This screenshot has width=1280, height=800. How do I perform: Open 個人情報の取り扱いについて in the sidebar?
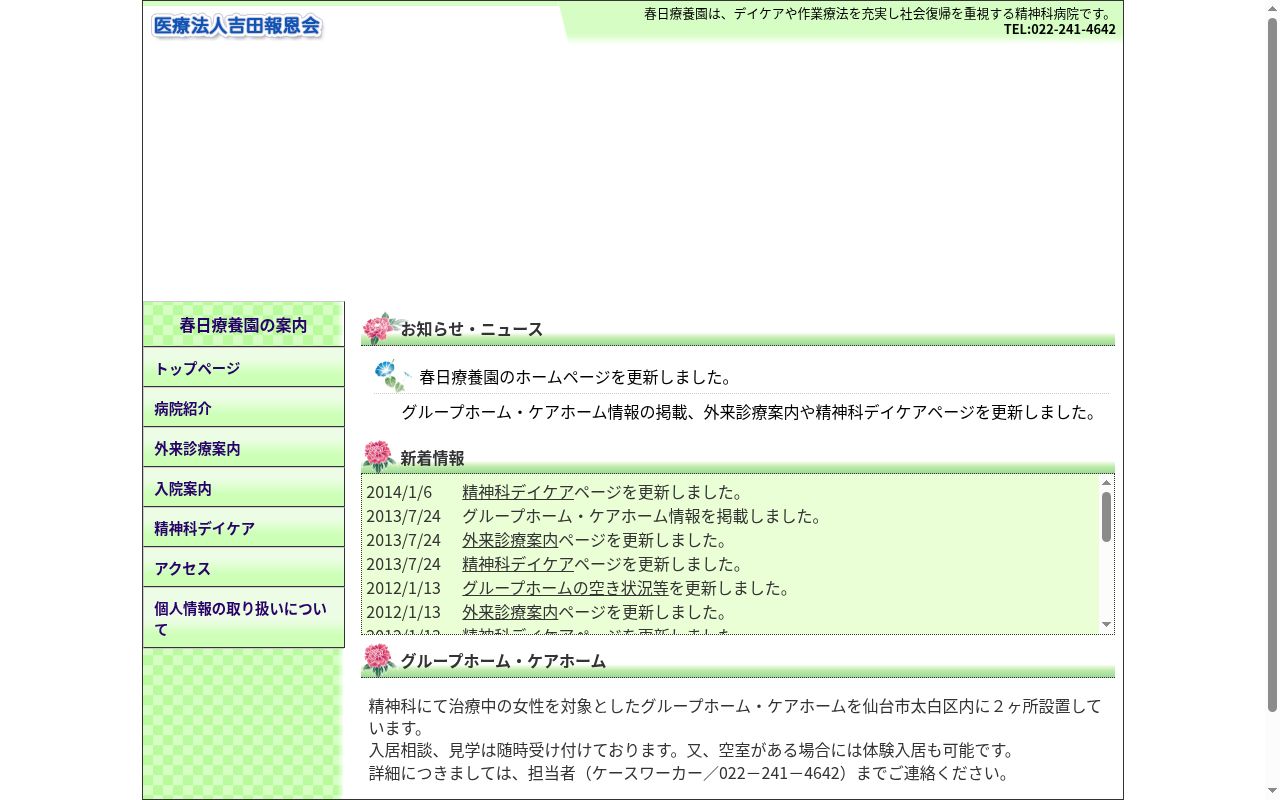[x=243, y=617]
